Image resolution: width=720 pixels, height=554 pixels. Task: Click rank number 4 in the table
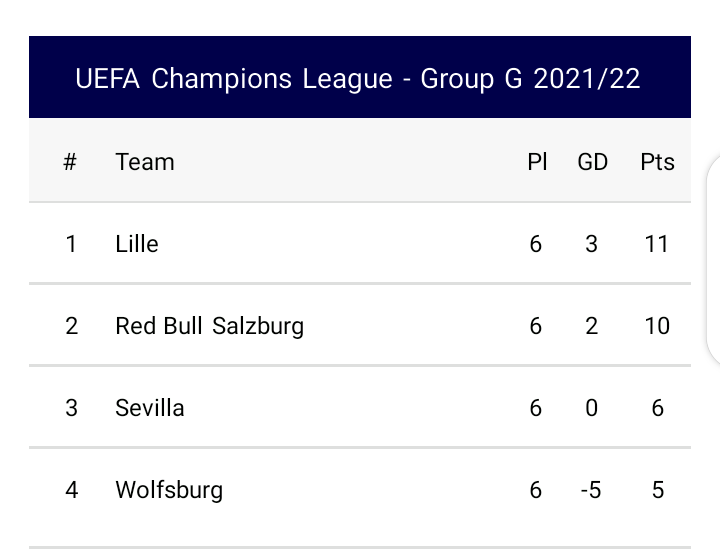click(71, 490)
